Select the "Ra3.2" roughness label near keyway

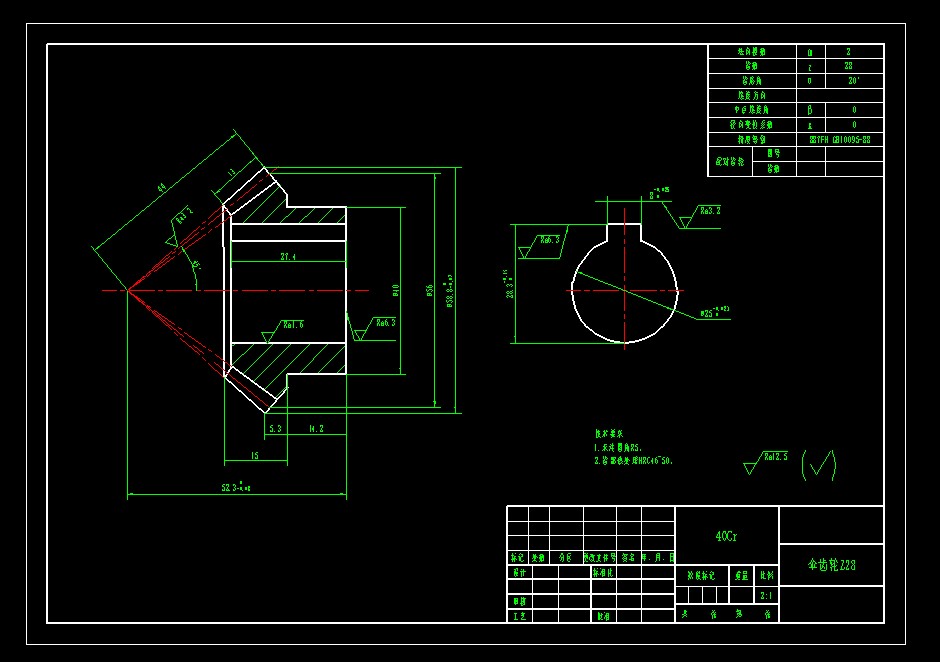pos(710,210)
